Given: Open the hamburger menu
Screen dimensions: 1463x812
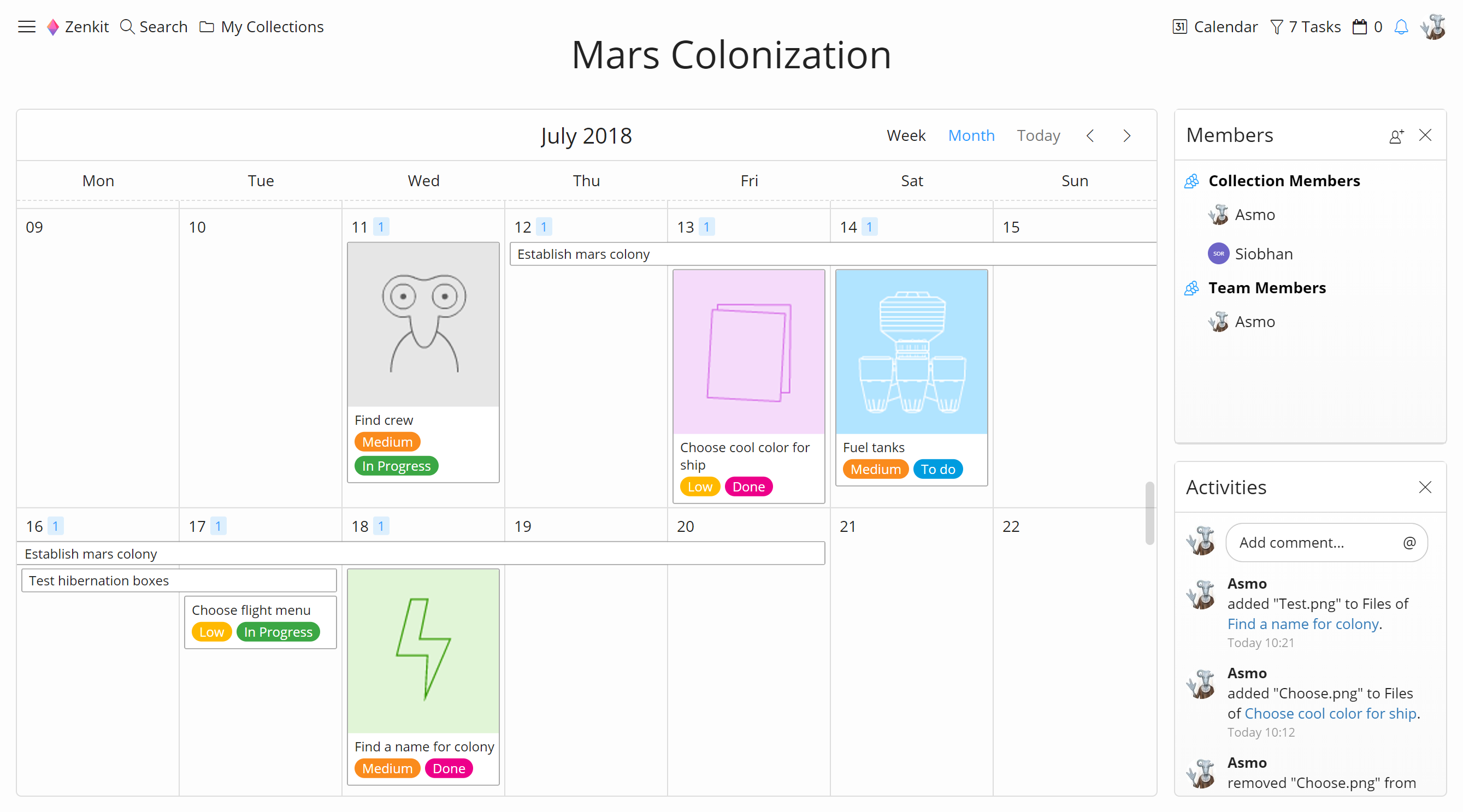Looking at the screenshot, I should 27,27.
